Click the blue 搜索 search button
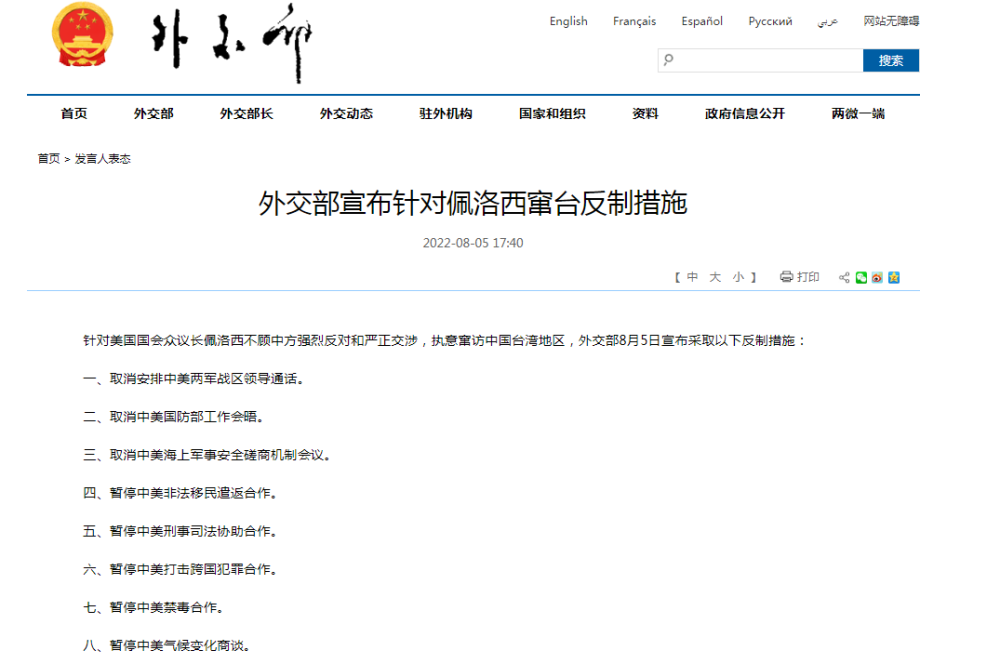The width and height of the screenshot is (1000, 664). [x=890, y=61]
